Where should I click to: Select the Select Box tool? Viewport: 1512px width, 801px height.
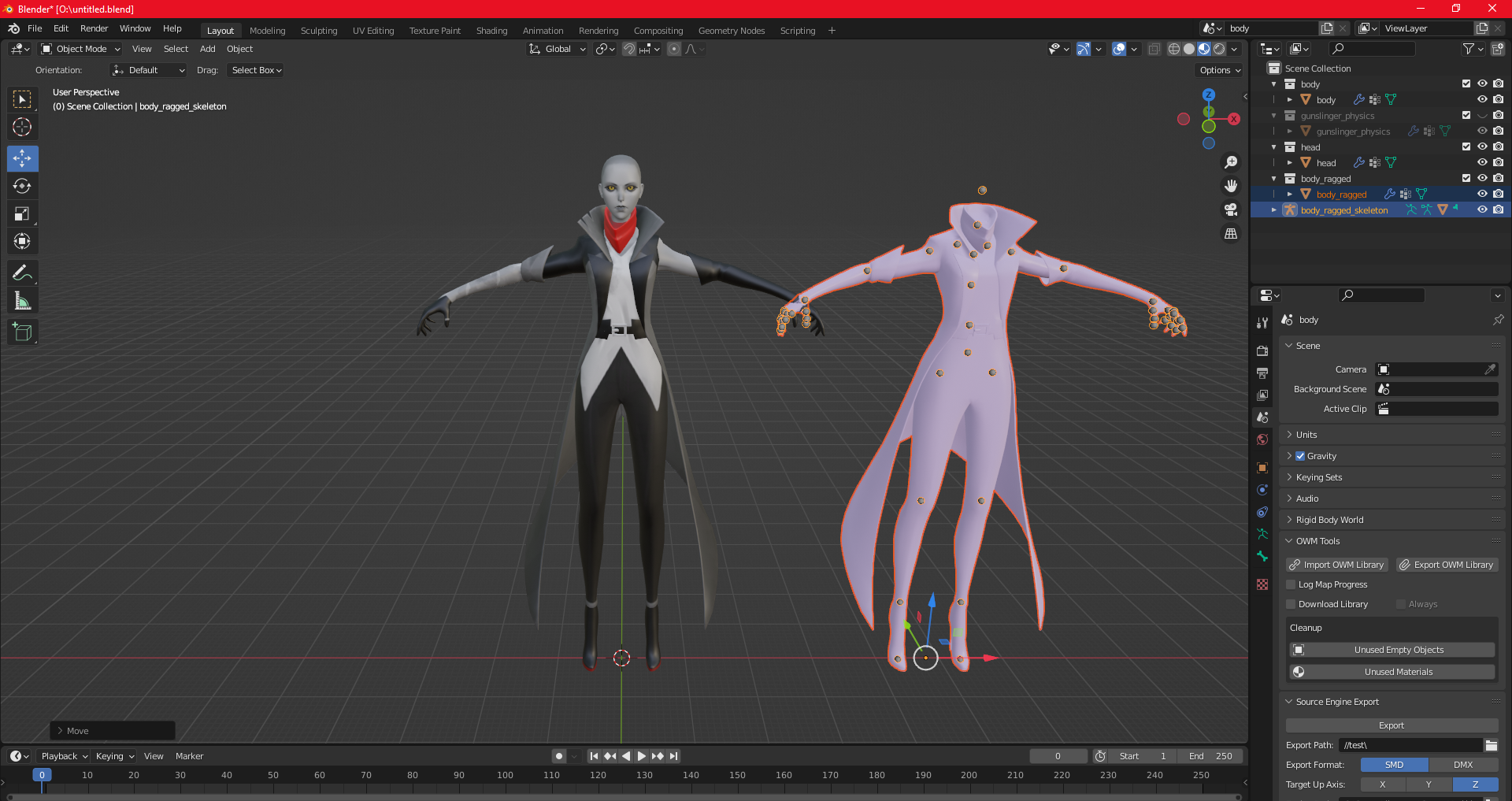[22, 99]
